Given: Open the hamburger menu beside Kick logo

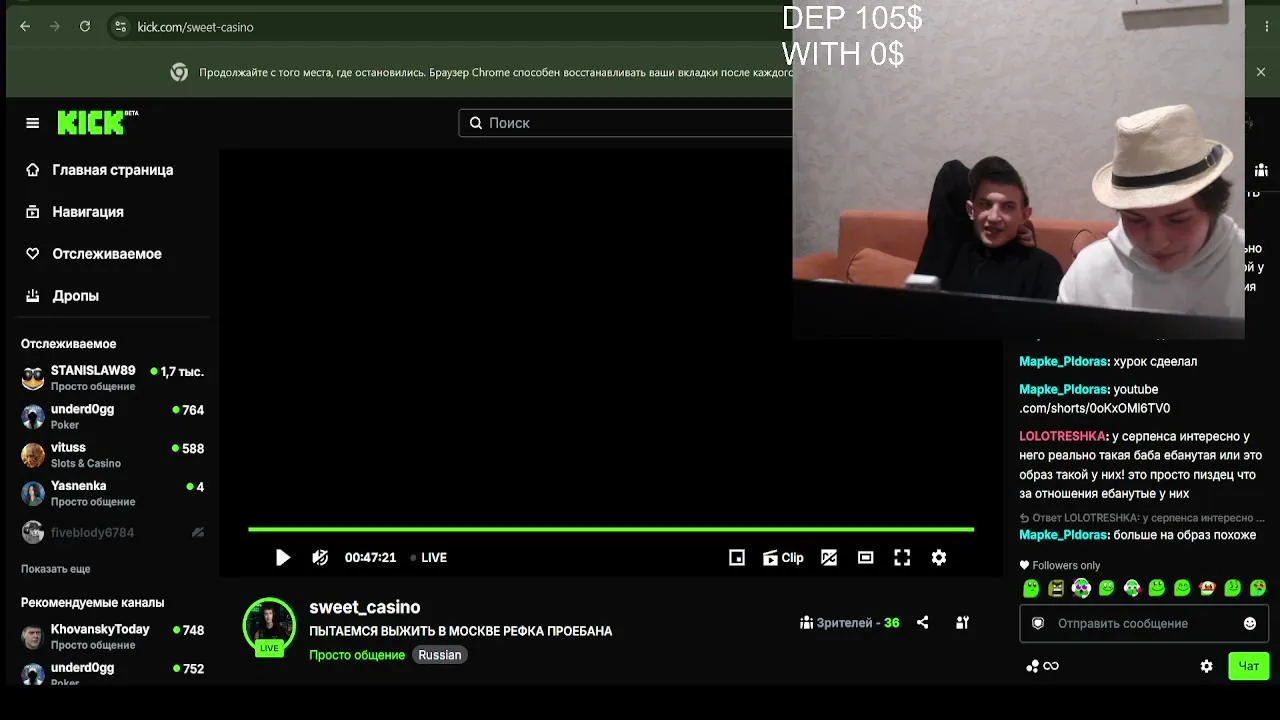Looking at the screenshot, I should pos(33,123).
